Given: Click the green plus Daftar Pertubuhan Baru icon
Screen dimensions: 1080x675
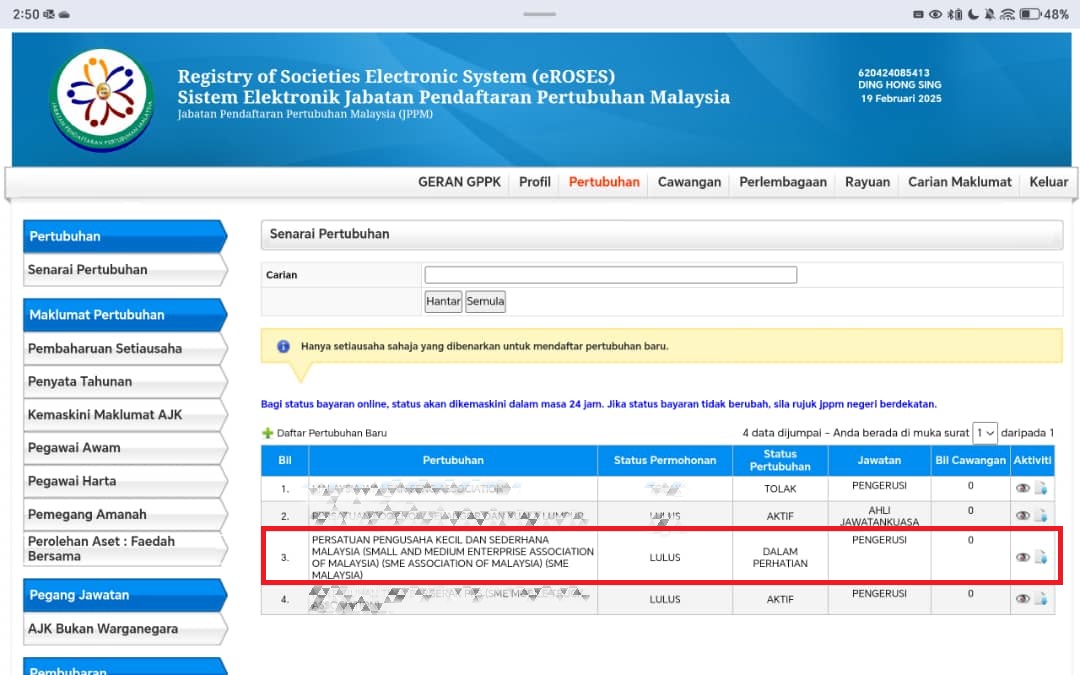Looking at the screenshot, I should pyautogui.click(x=267, y=433).
